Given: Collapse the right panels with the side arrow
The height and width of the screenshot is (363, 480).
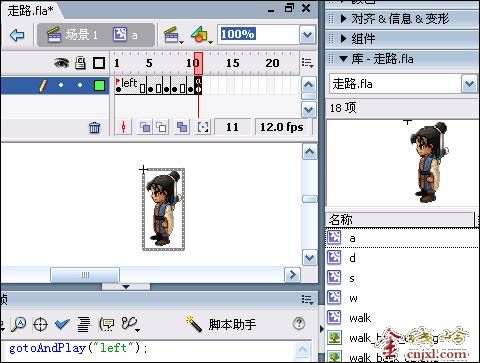Looking at the screenshot, I should click(x=322, y=329).
